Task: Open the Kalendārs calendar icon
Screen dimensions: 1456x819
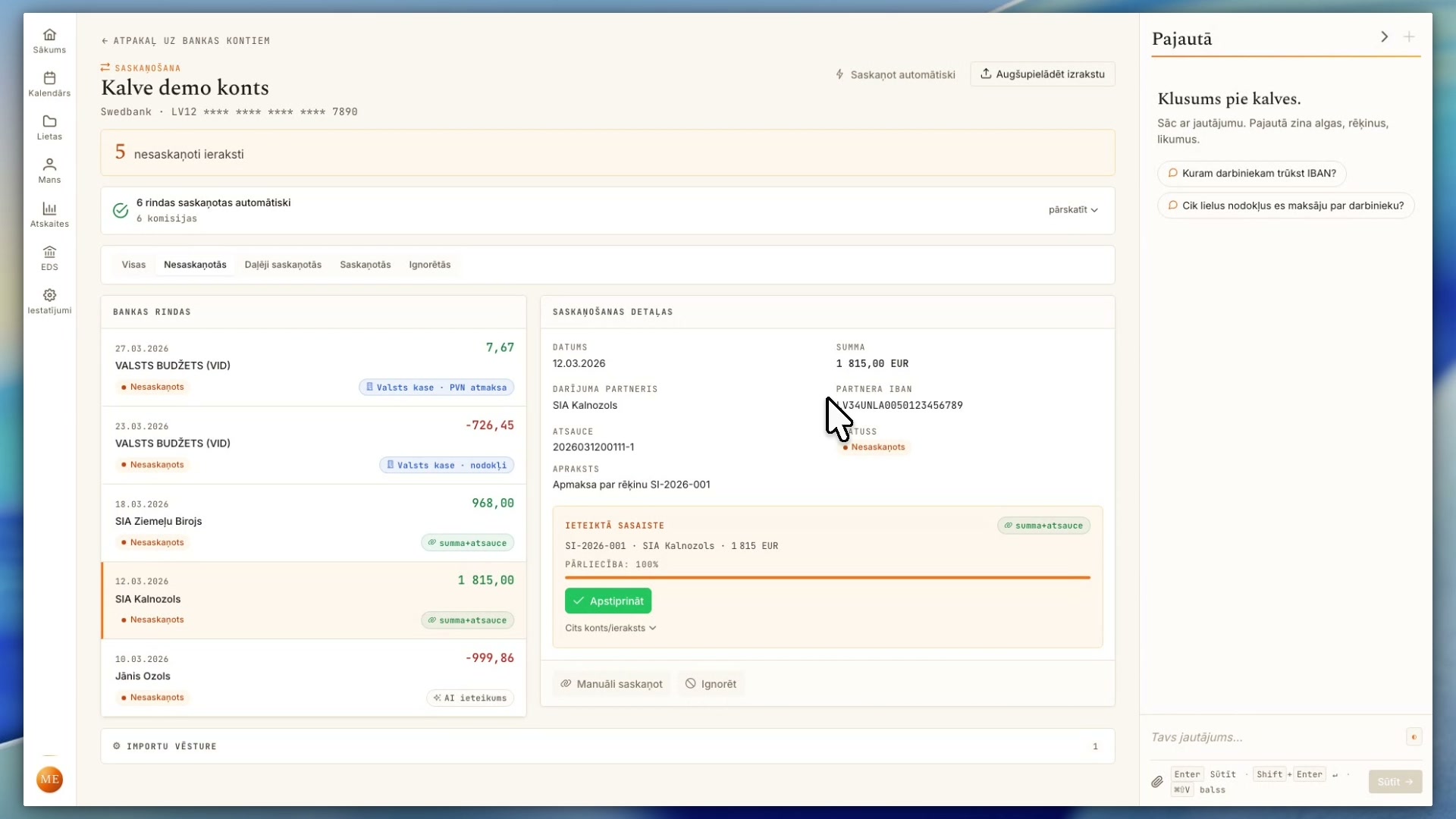Action: click(x=49, y=78)
